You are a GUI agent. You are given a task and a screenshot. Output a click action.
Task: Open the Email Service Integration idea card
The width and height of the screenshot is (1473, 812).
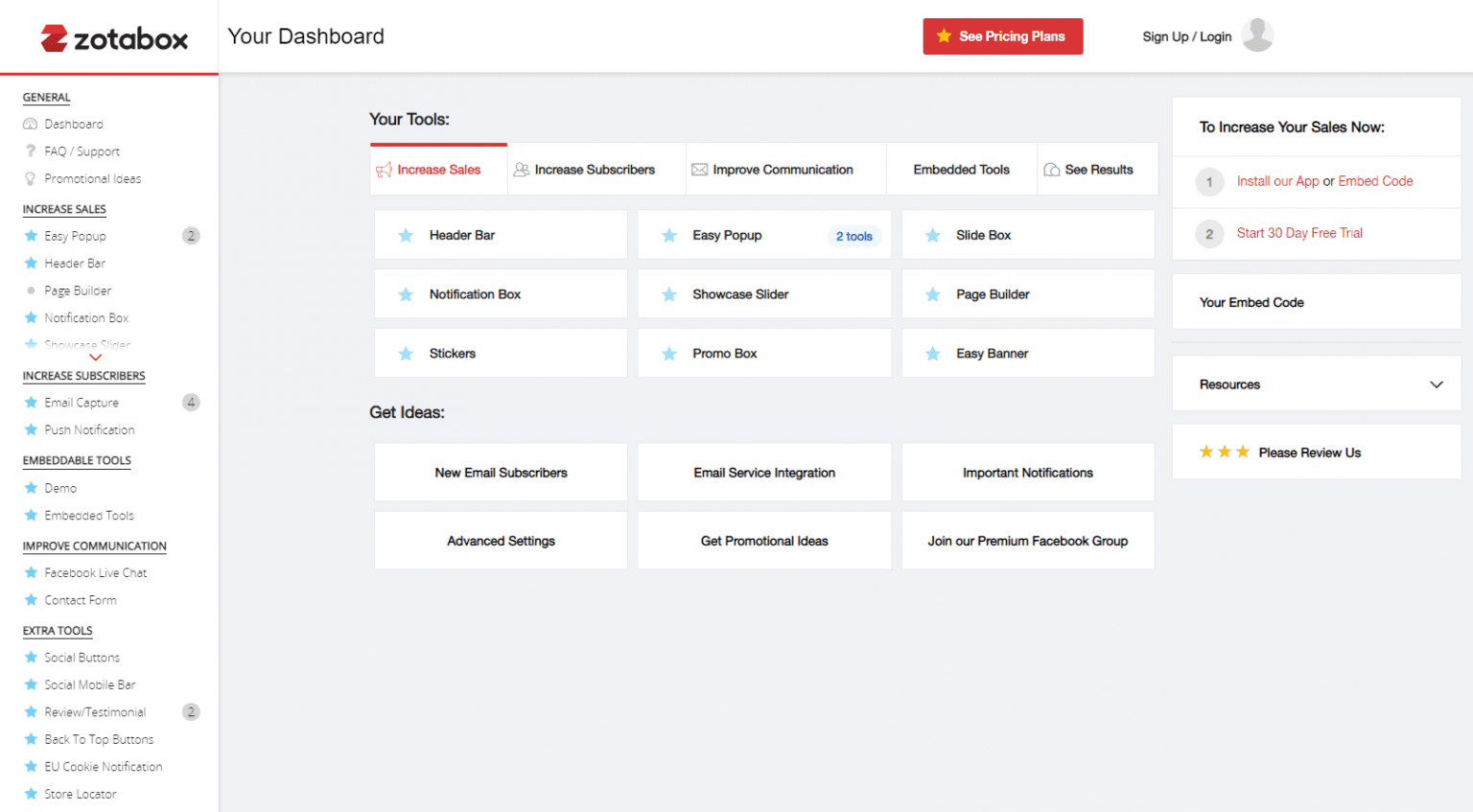click(764, 473)
